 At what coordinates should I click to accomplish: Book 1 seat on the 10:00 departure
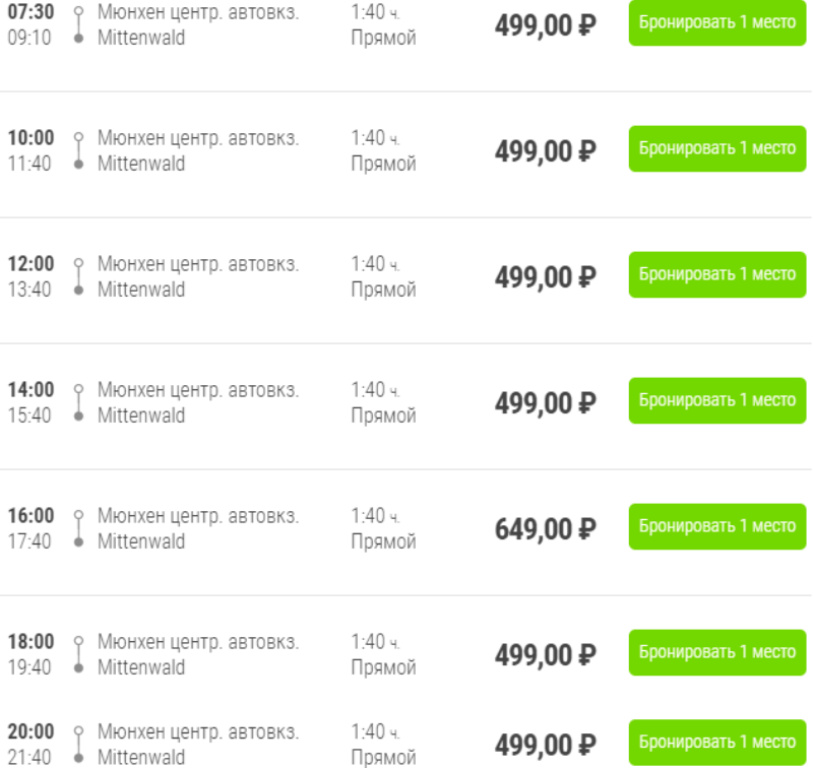click(717, 149)
